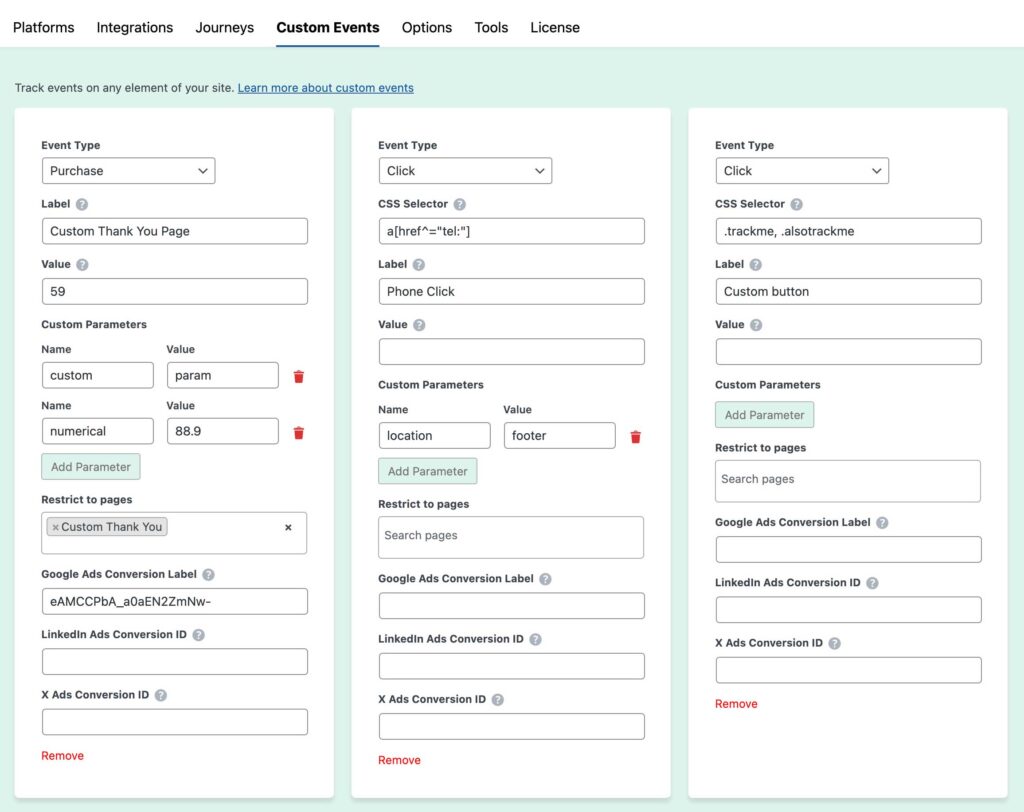Click Remove below the Purchase event card

pos(62,755)
